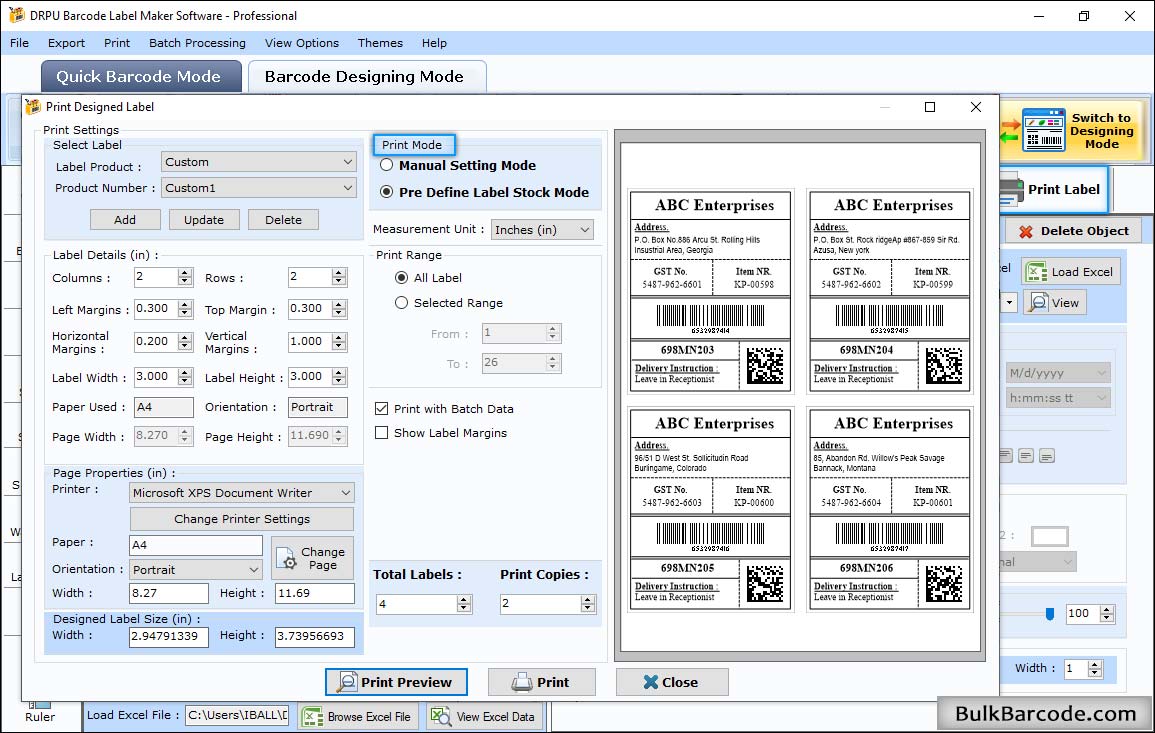Open the Export menu
This screenshot has height=733, width=1155.
(66, 43)
